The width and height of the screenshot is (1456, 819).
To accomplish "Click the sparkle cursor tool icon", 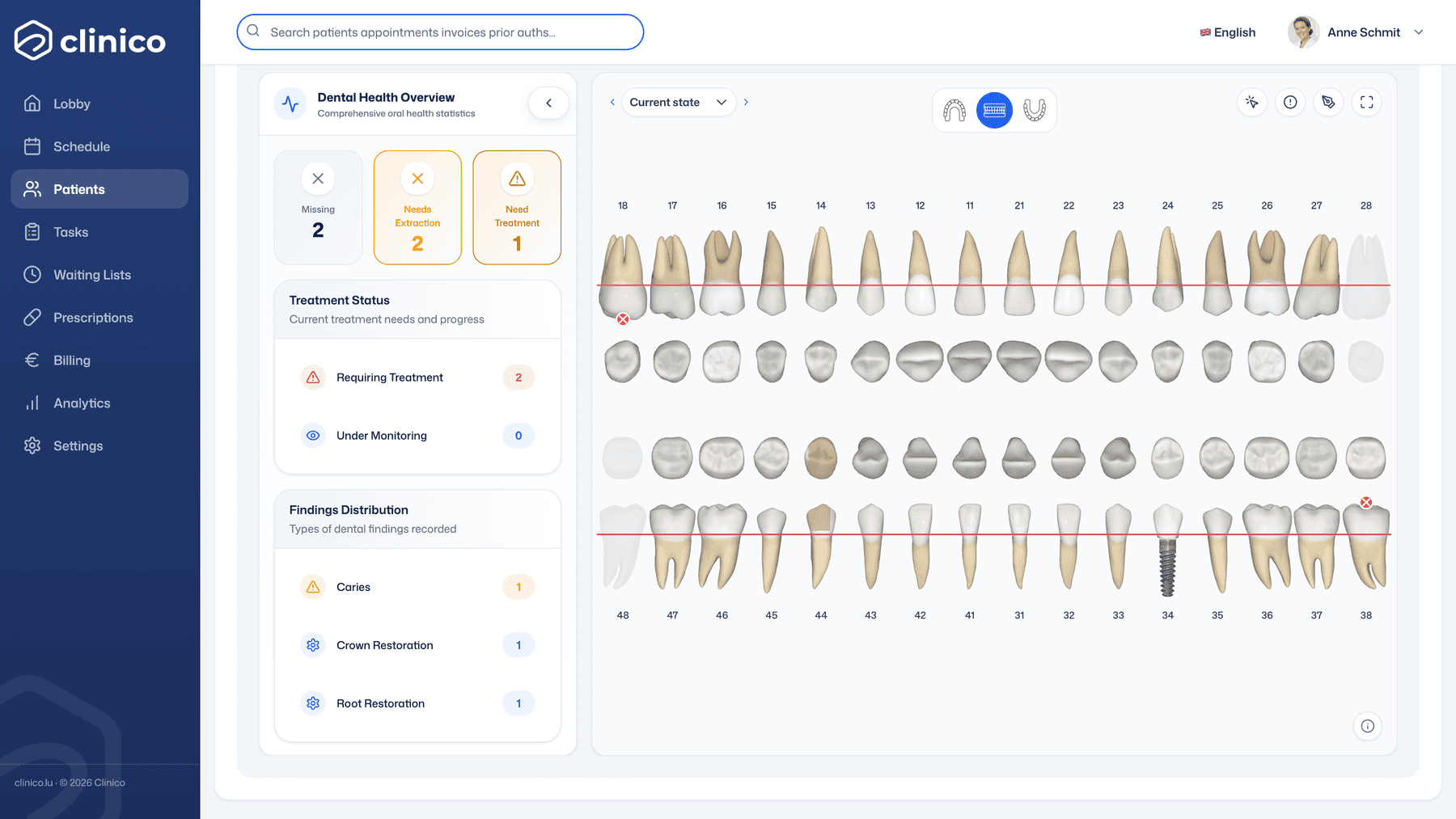I will (1252, 102).
